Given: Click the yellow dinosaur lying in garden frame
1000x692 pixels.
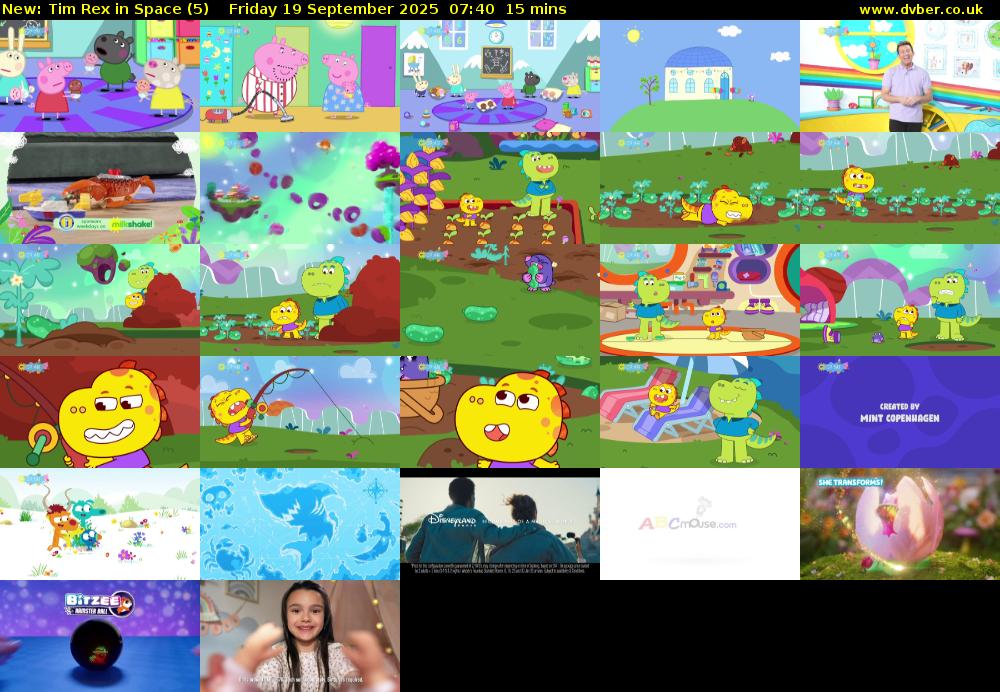Looking at the screenshot, I should (699, 188).
